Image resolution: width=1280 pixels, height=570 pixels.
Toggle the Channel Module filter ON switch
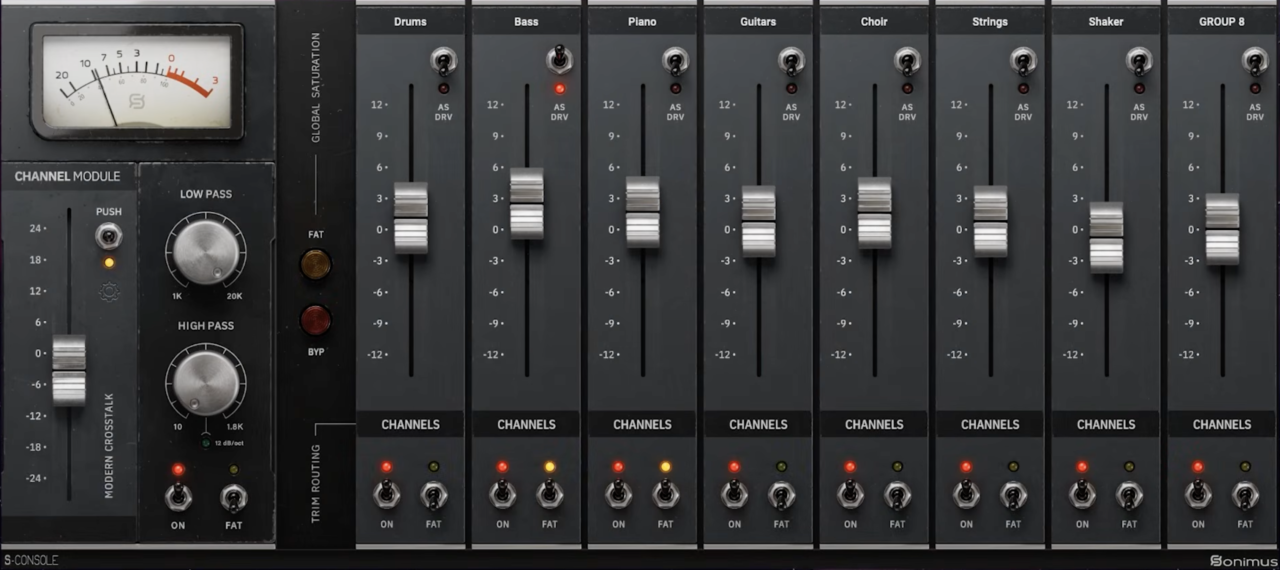[178, 496]
